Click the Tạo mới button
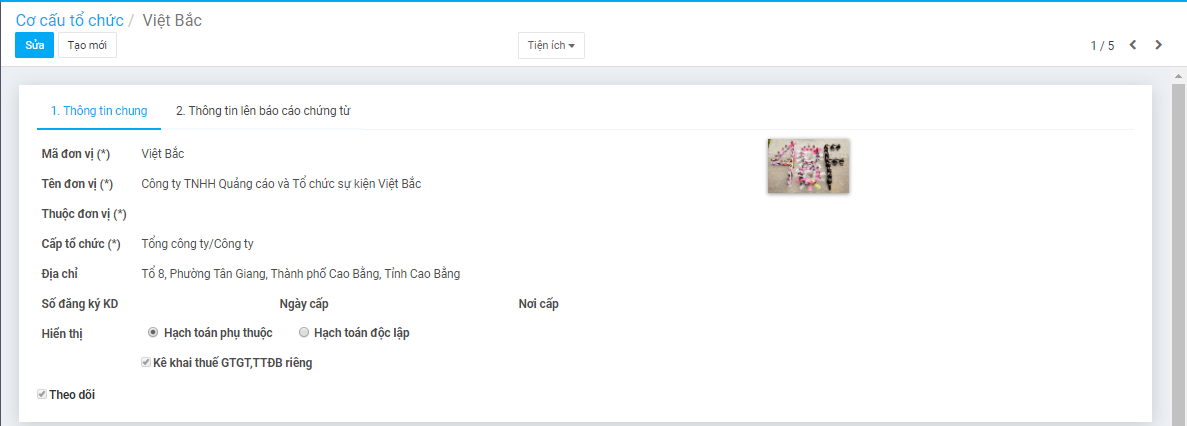This screenshot has width=1187, height=426. tap(87, 45)
